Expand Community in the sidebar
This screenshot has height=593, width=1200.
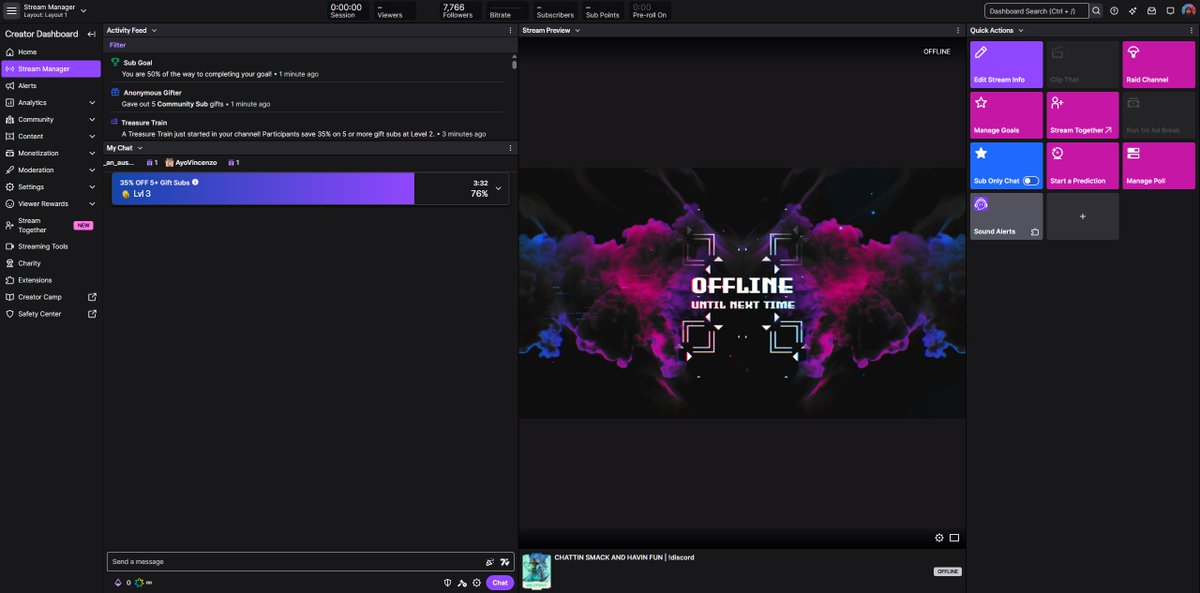tap(92, 119)
